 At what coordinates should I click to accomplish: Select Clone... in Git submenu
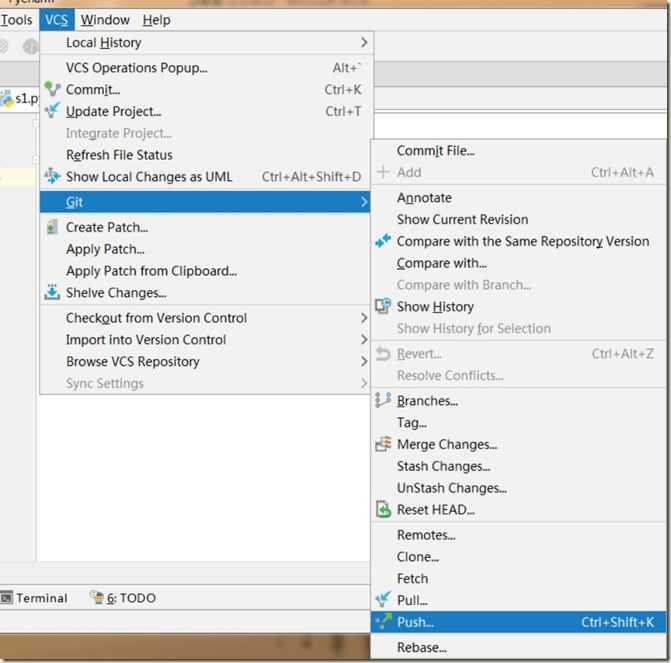click(518, 556)
